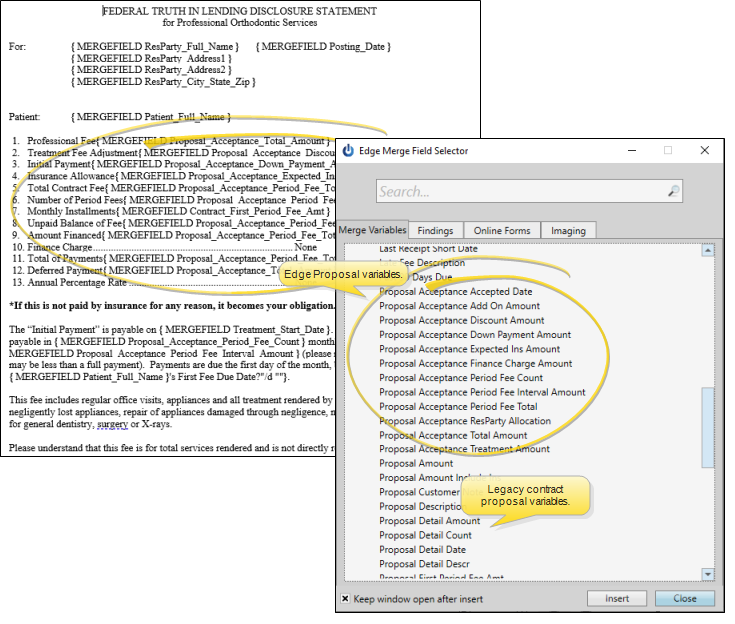Switch to the Findings tab
Screen dimensions: 735x624
tap(435, 231)
